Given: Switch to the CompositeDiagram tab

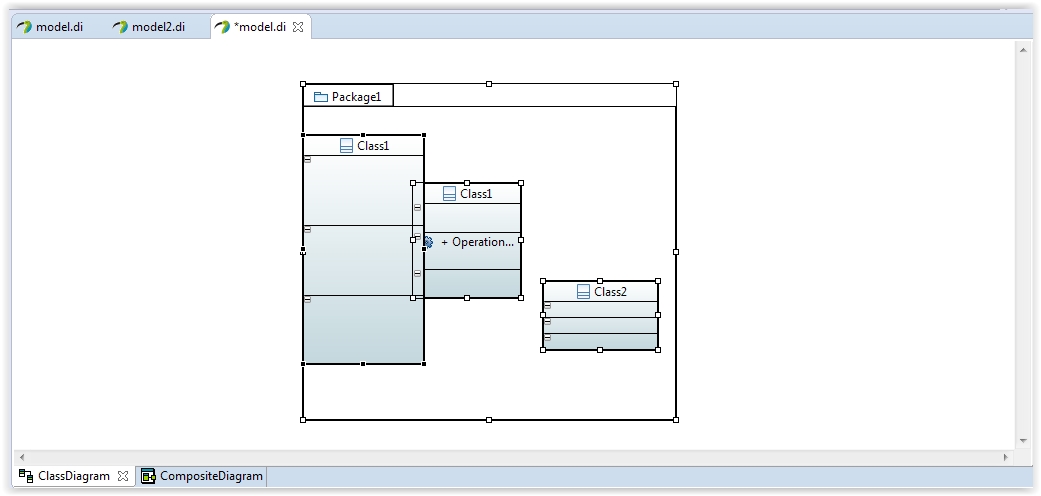Looking at the screenshot, I should [202, 476].
